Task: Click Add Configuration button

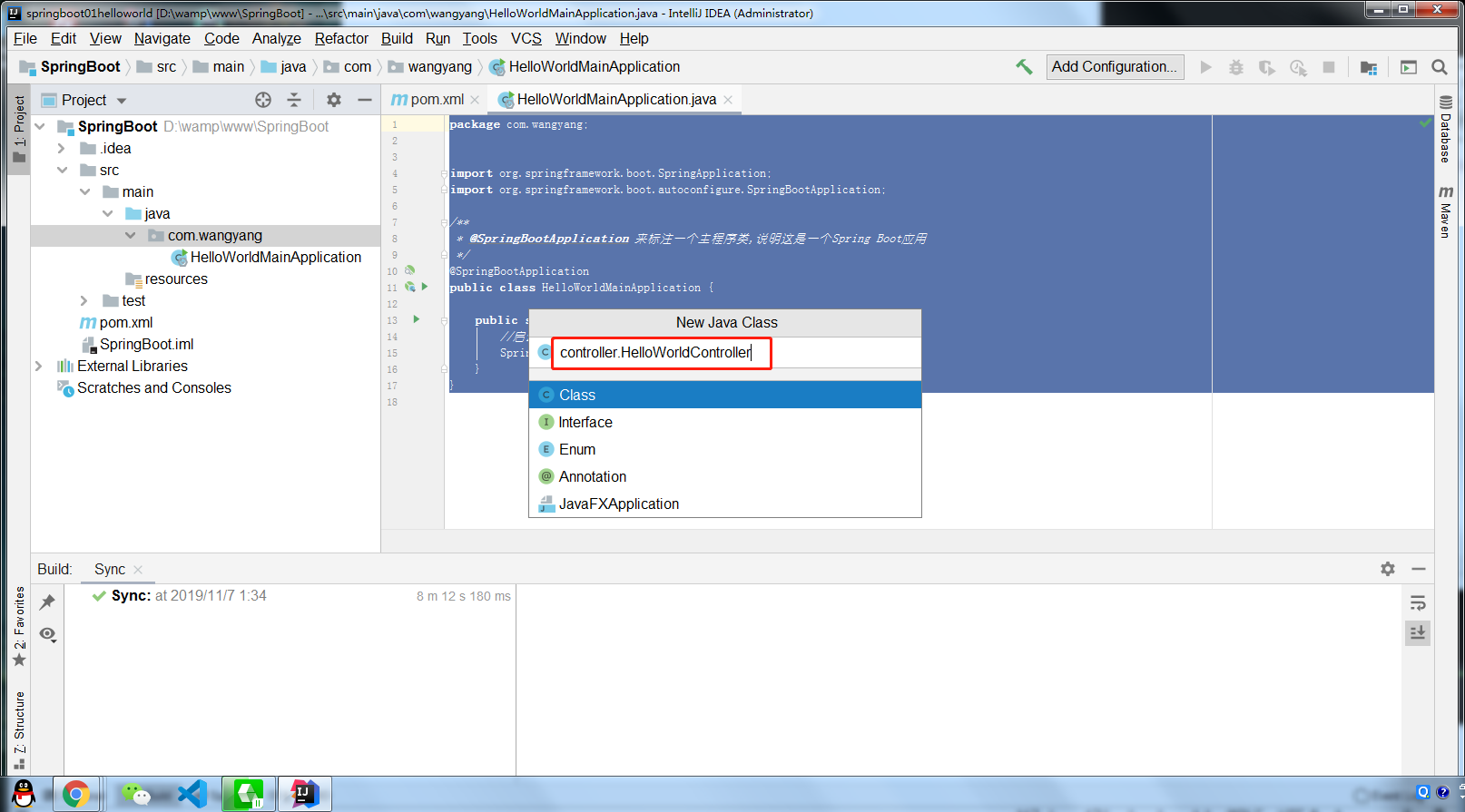Action: tap(1115, 66)
